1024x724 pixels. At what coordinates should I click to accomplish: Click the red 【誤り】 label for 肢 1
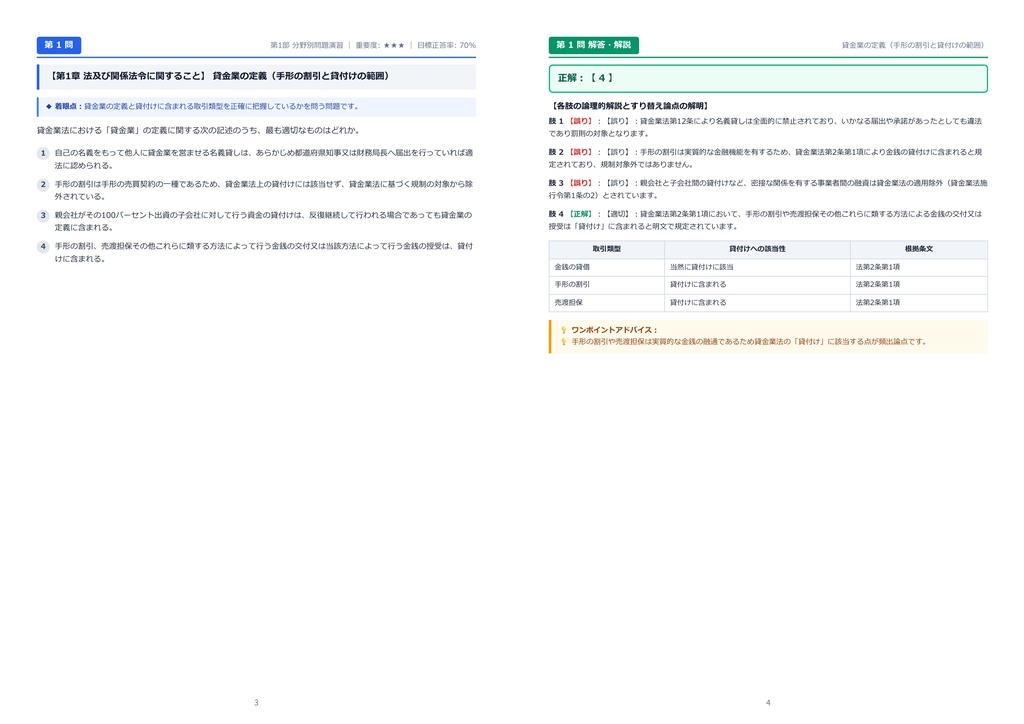[x=580, y=121]
